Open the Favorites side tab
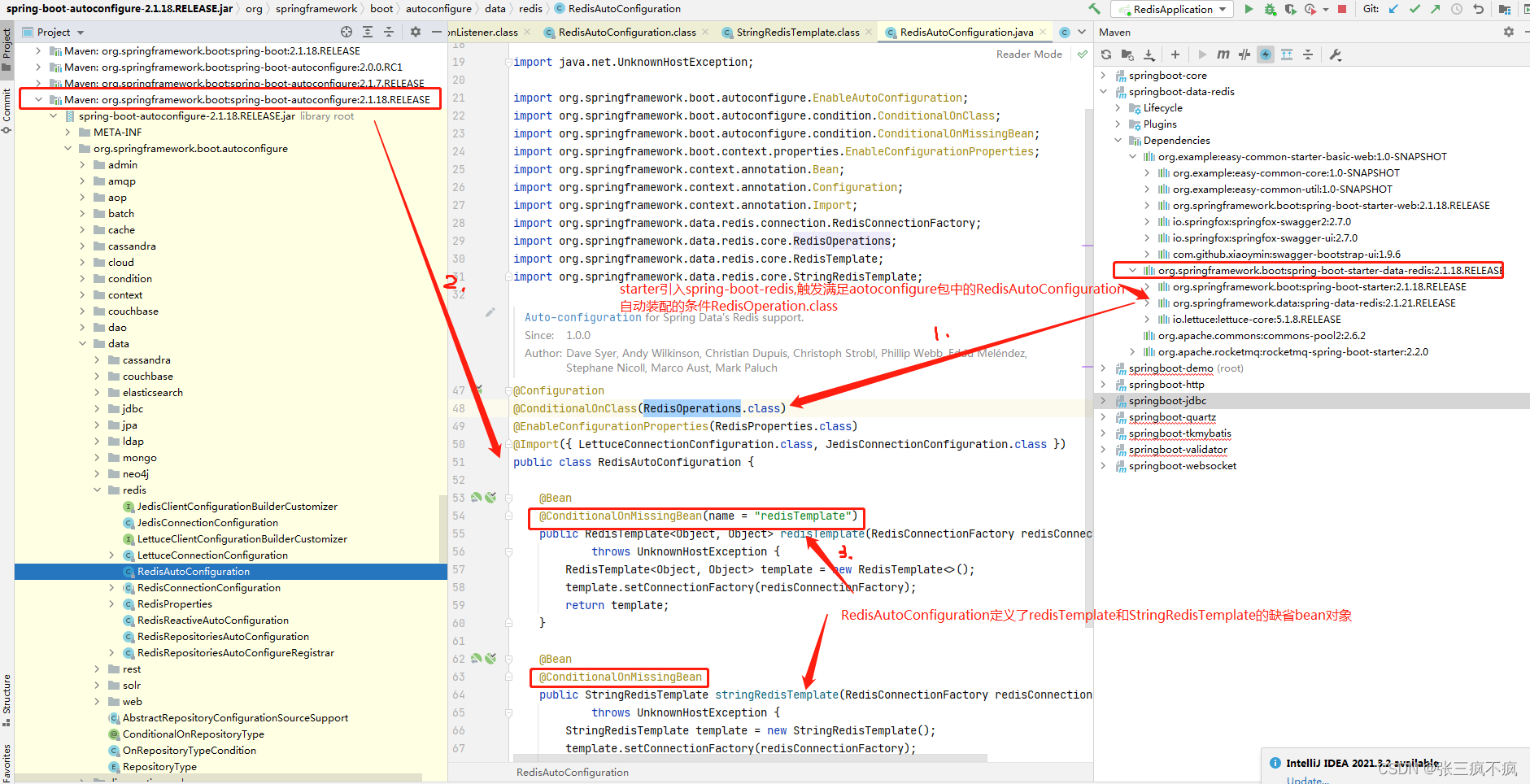Viewport: 1530px width, 784px height. pos(7,763)
